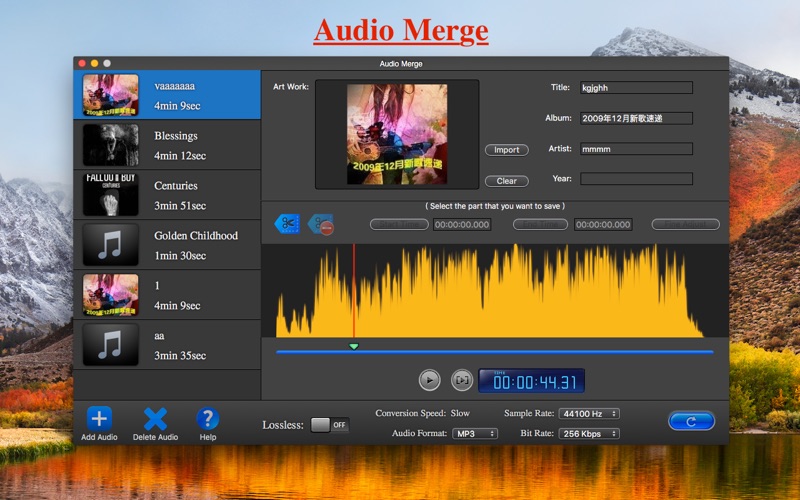Image resolution: width=800 pixels, height=500 pixels.
Task: Start playback with the play button
Action: tap(430, 380)
